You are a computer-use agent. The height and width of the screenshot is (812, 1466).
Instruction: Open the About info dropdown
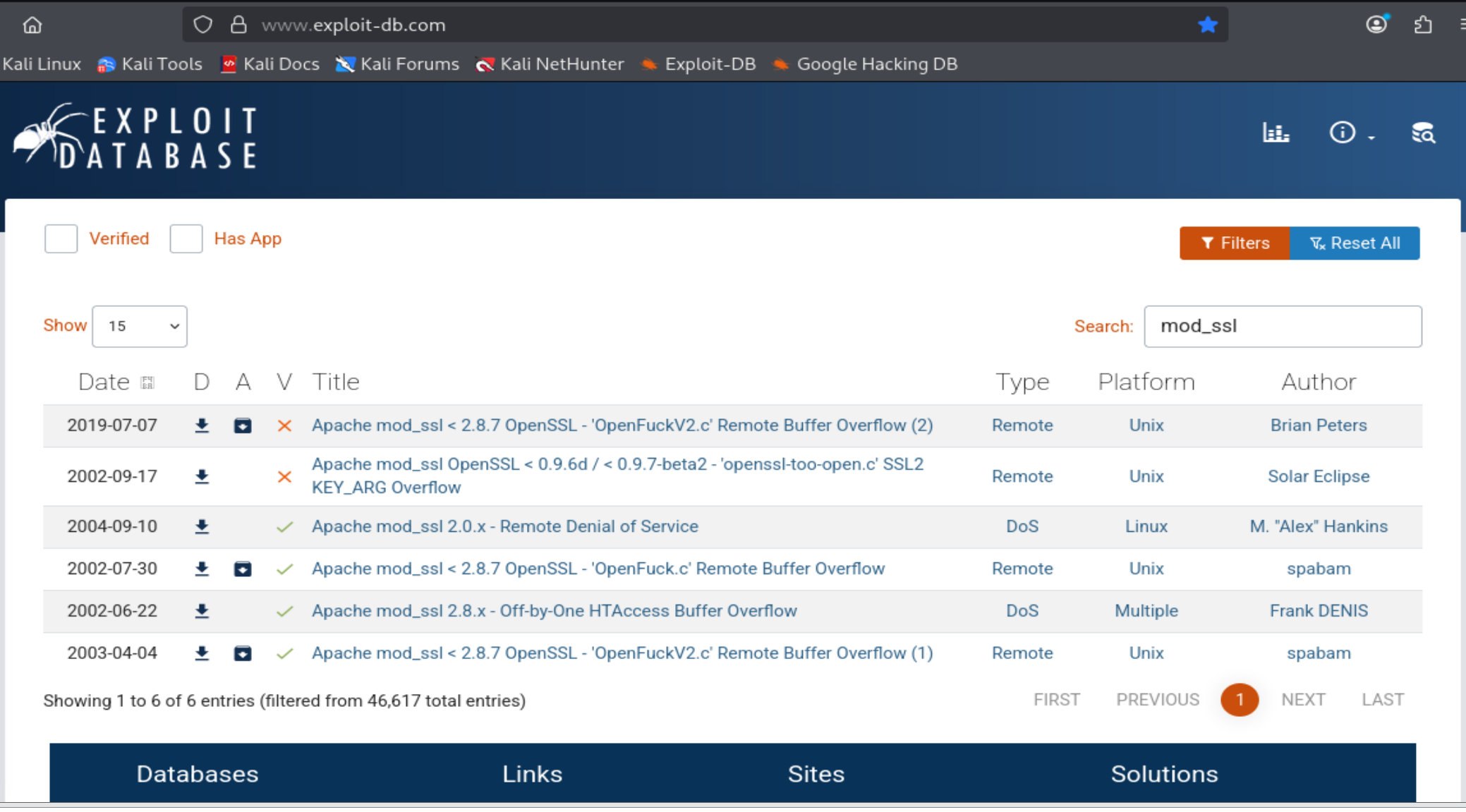pos(1350,133)
